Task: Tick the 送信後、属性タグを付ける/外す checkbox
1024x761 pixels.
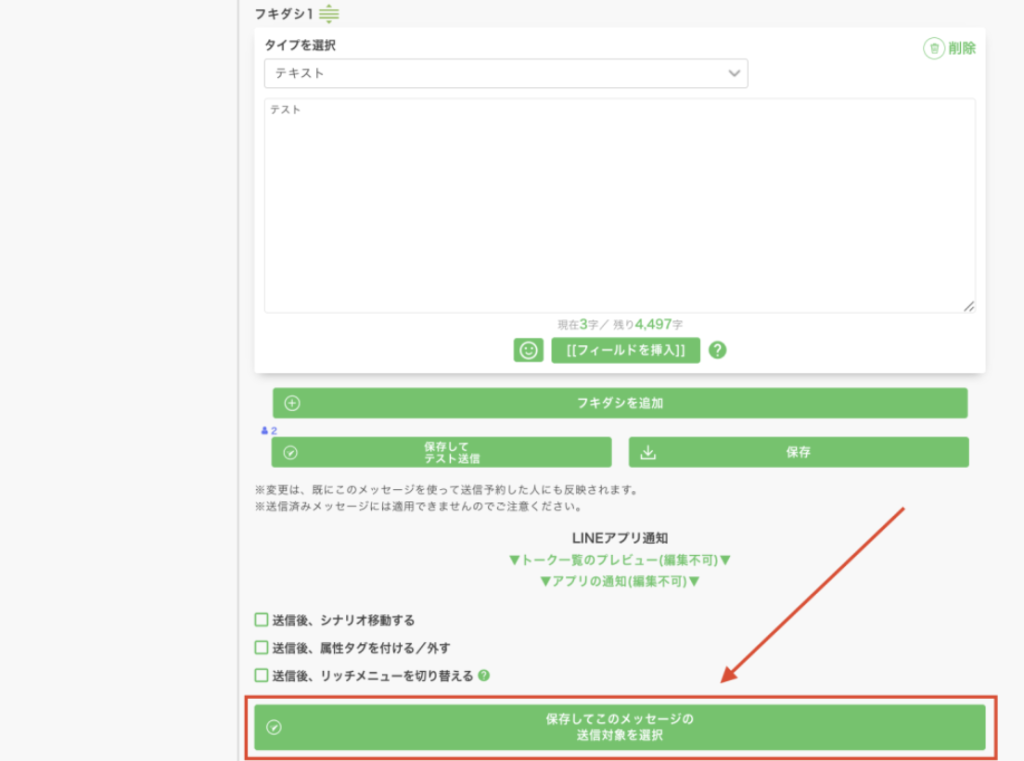Action: pos(261,648)
